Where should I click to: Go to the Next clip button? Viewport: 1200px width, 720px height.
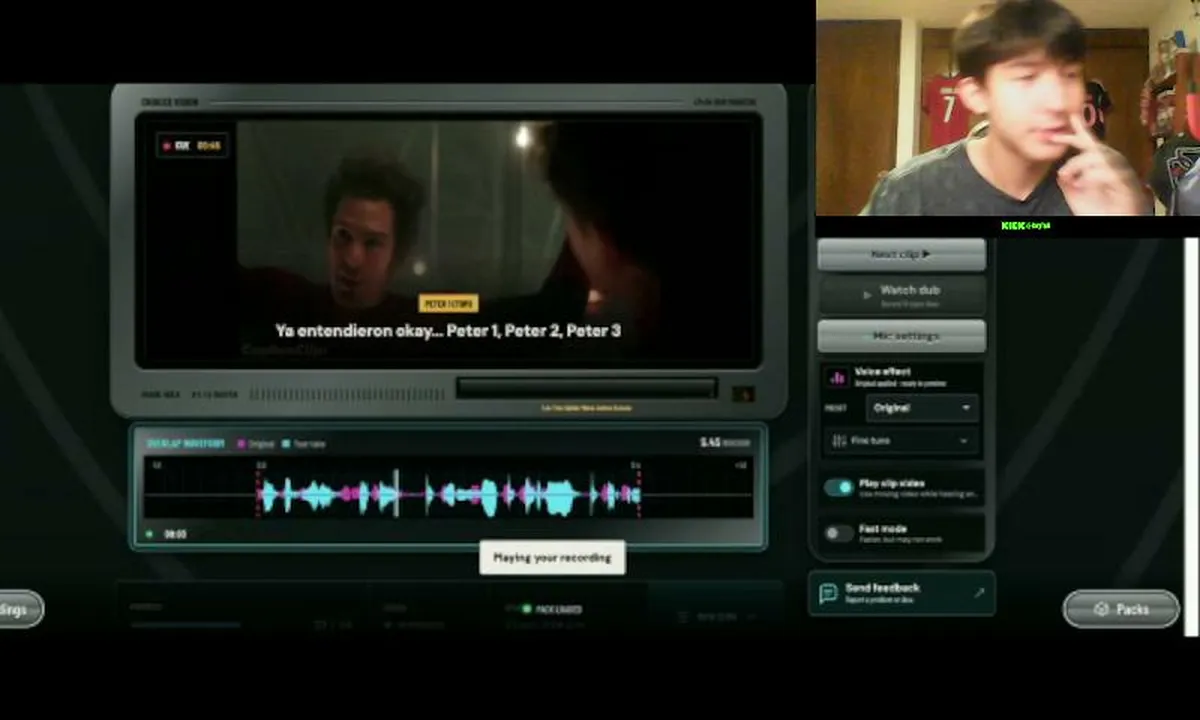pos(901,255)
